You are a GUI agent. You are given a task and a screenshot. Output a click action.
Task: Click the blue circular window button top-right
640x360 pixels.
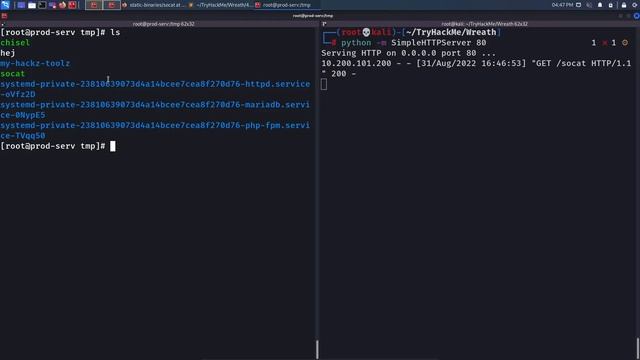pos(636,16)
